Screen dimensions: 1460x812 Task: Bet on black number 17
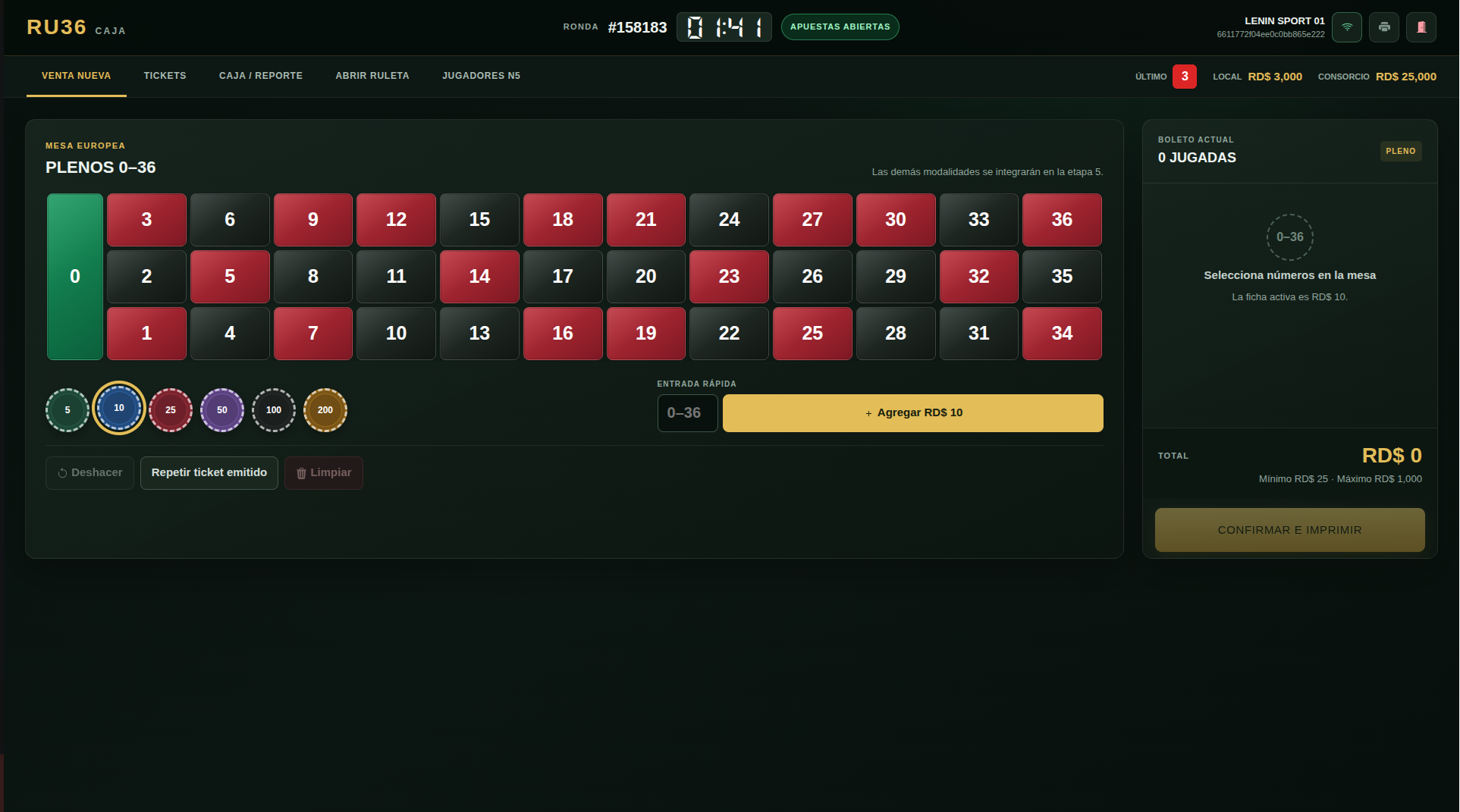[x=563, y=277]
